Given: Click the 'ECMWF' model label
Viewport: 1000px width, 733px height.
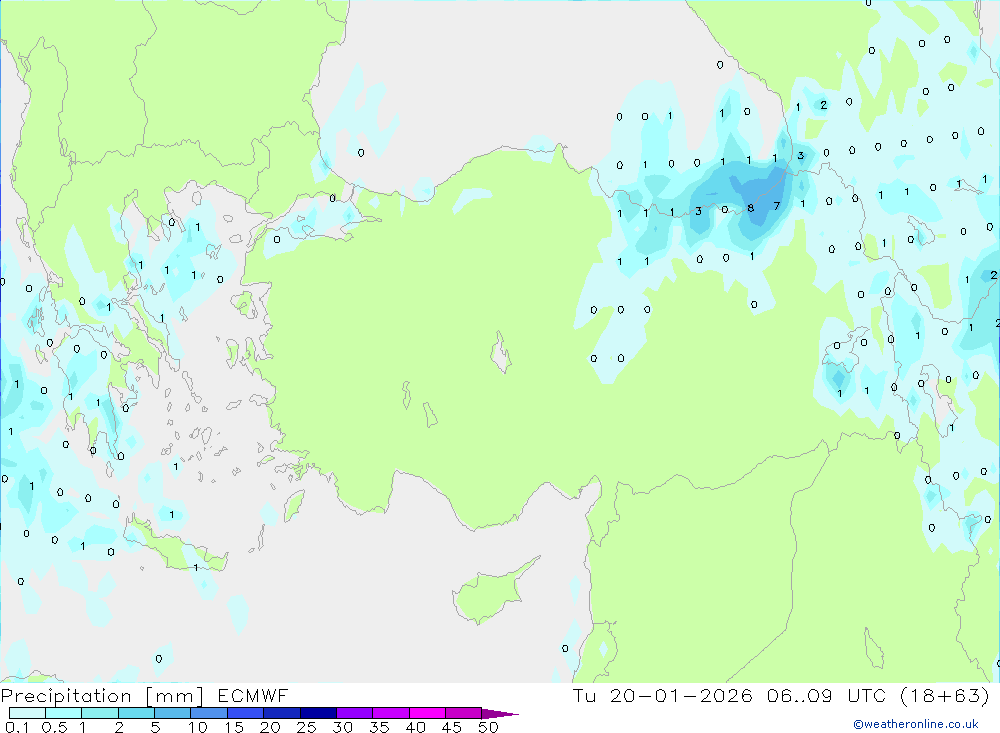Looking at the screenshot, I should 253,696.
